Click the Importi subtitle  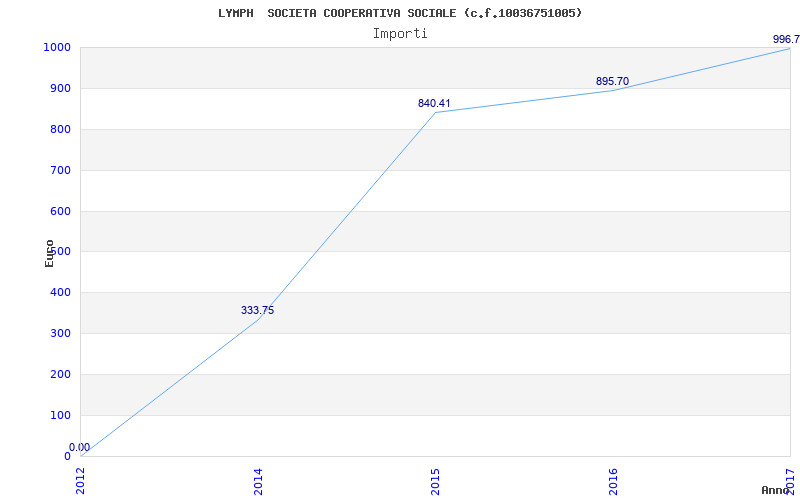pyautogui.click(x=400, y=33)
